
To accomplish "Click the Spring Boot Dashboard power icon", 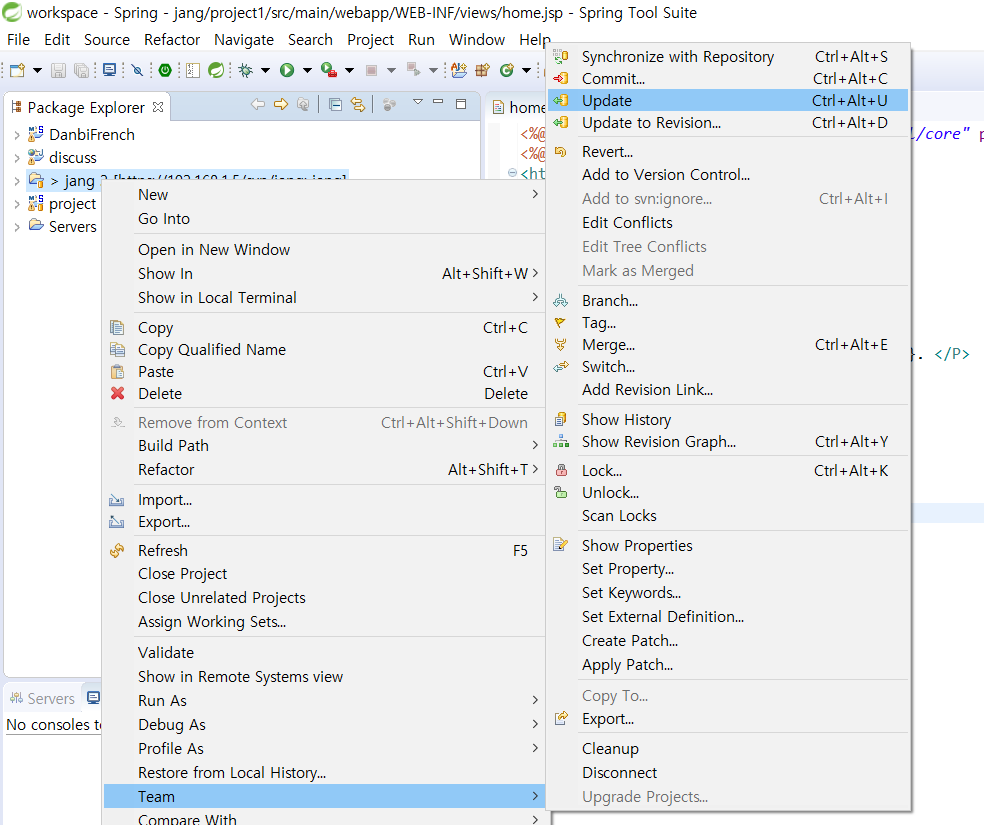I will [165, 70].
